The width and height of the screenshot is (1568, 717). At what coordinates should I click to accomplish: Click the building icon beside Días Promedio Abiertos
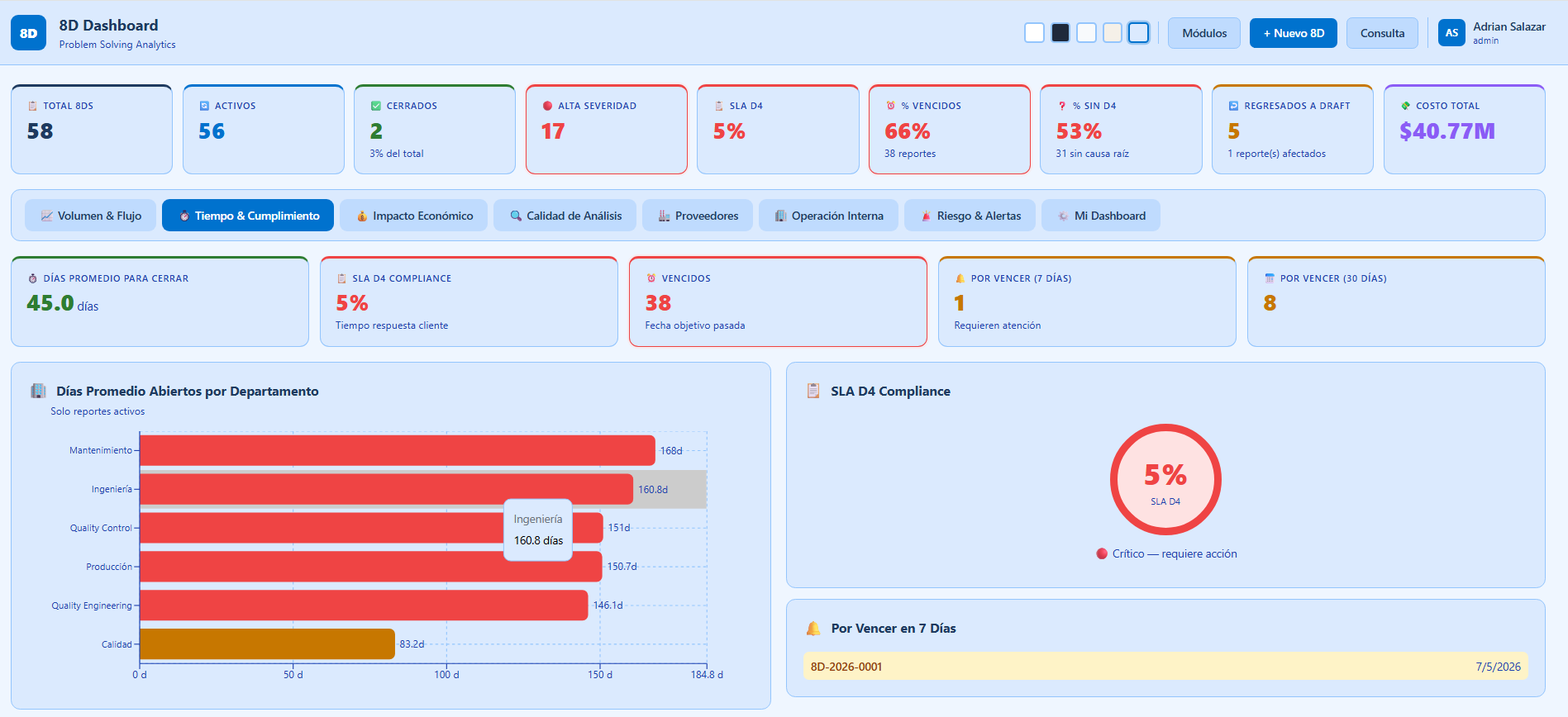38,391
